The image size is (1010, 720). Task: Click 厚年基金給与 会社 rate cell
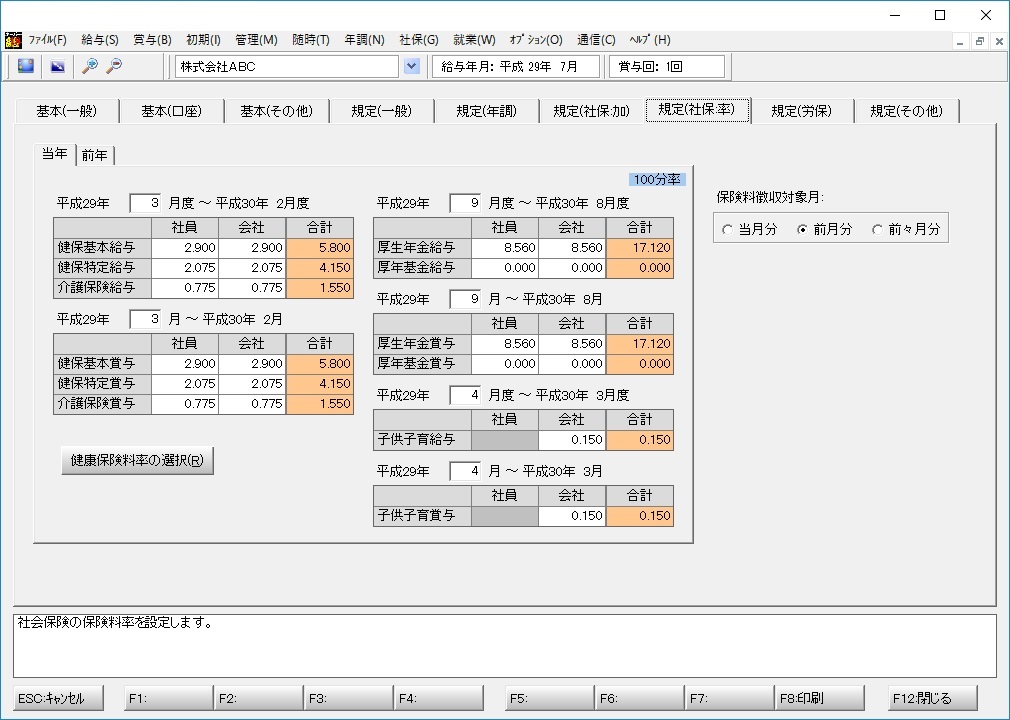click(x=572, y=268)
